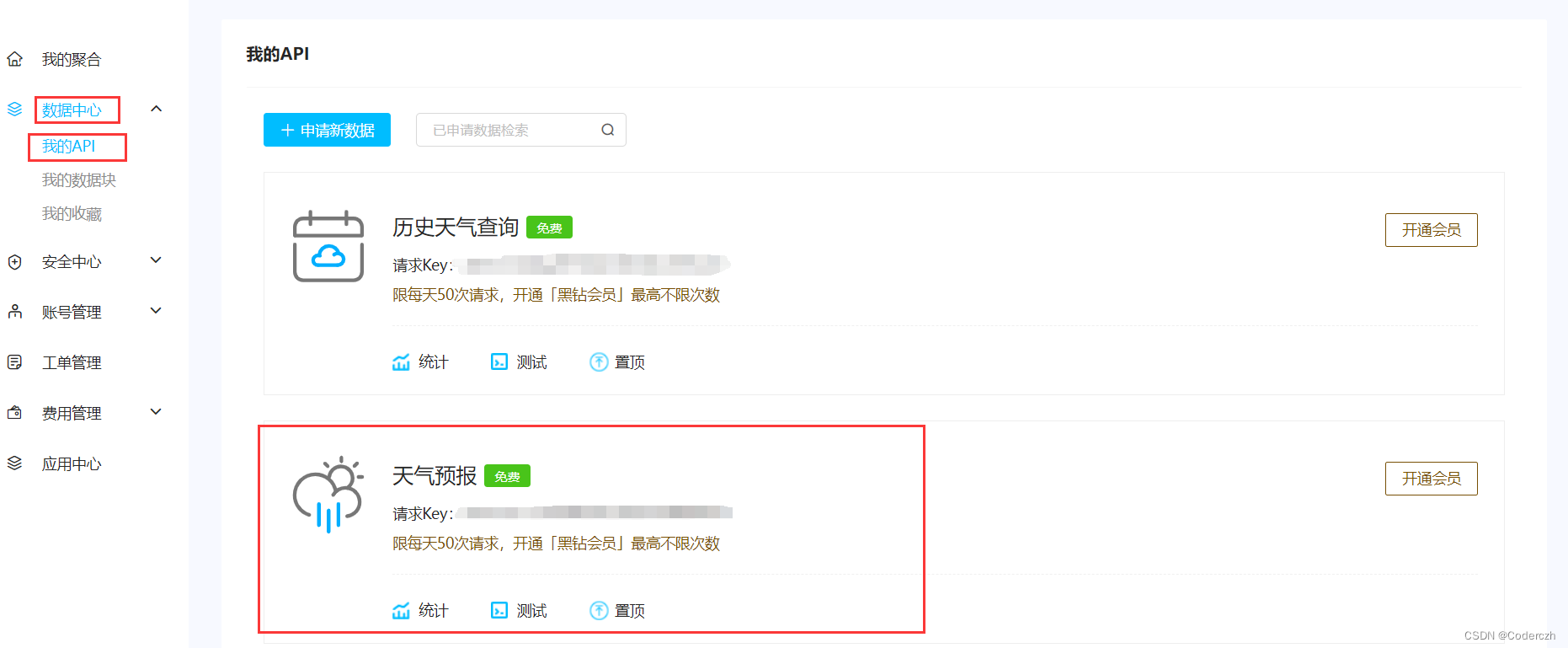Open the 历史天气查询 calendar cloud icon
1568x648 pixels.
pos(328,246)
